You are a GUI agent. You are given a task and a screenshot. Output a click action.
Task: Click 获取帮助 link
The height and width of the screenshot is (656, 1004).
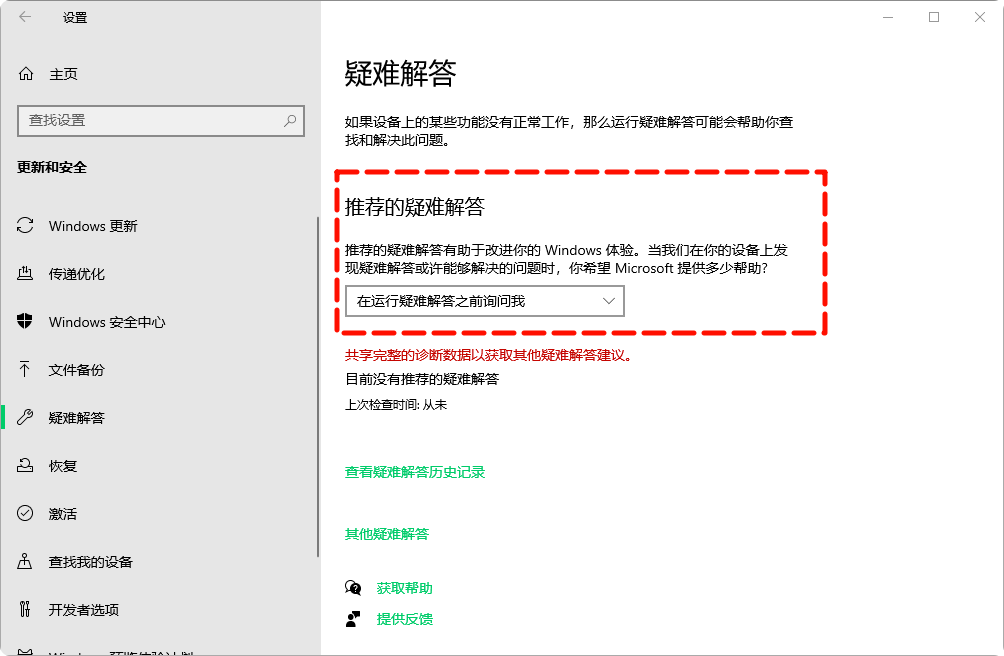coord(404,588)
